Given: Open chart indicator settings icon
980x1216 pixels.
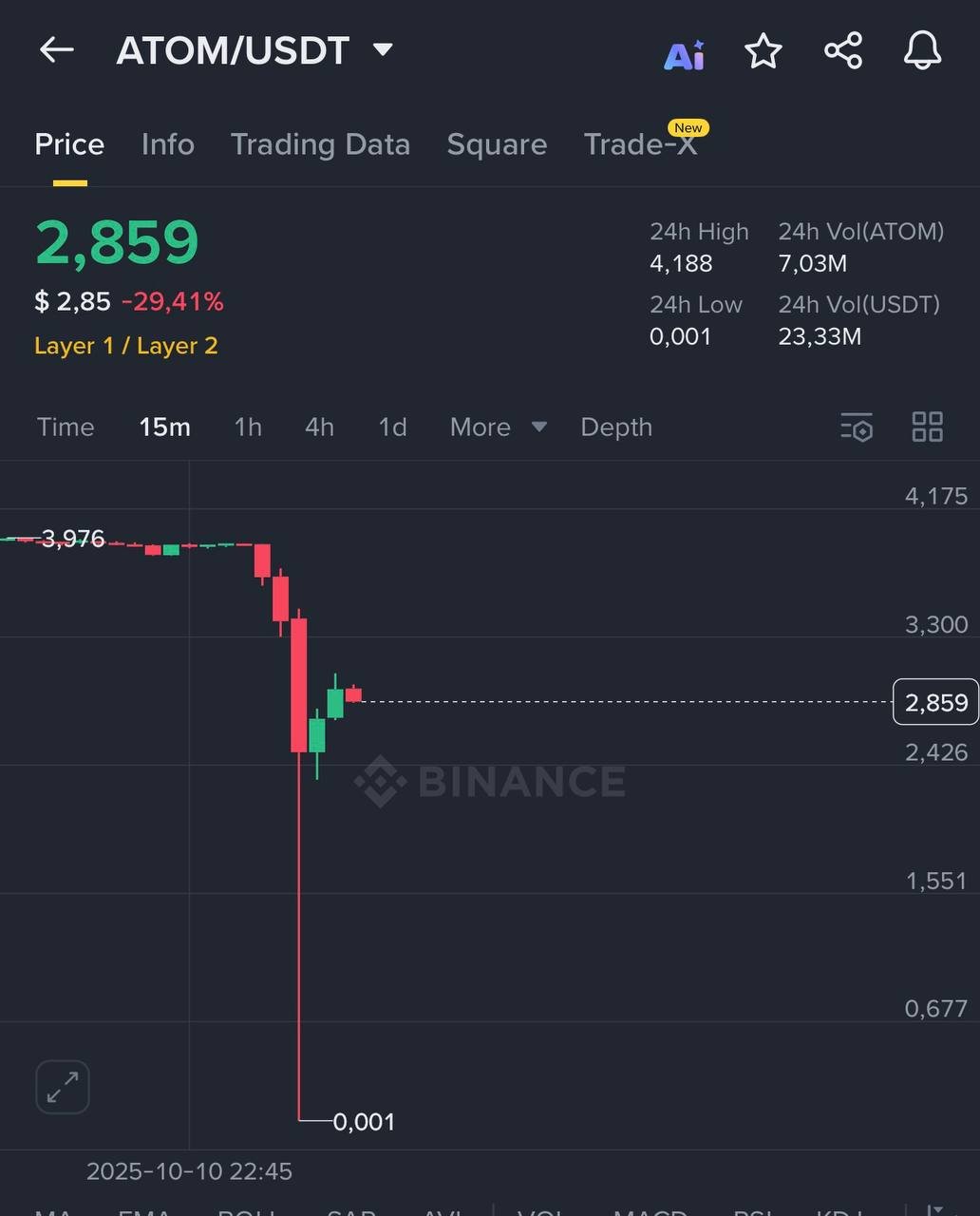Looking at the screenshot, I should (857, 427).
